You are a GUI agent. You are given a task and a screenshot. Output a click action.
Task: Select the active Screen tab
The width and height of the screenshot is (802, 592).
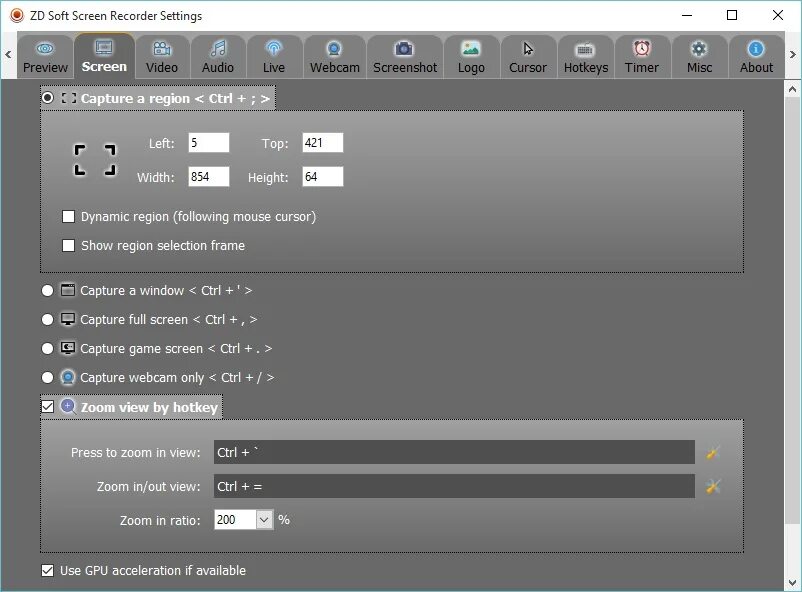[104, 56]
